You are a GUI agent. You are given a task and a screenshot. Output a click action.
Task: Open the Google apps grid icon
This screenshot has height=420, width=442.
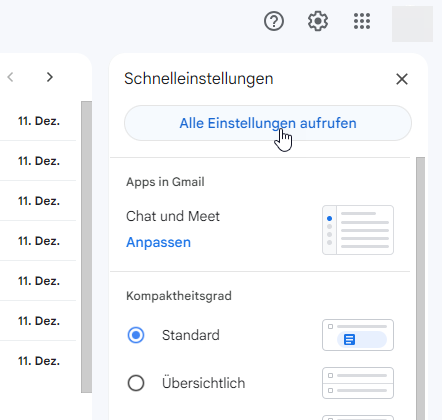coord(362,21)
